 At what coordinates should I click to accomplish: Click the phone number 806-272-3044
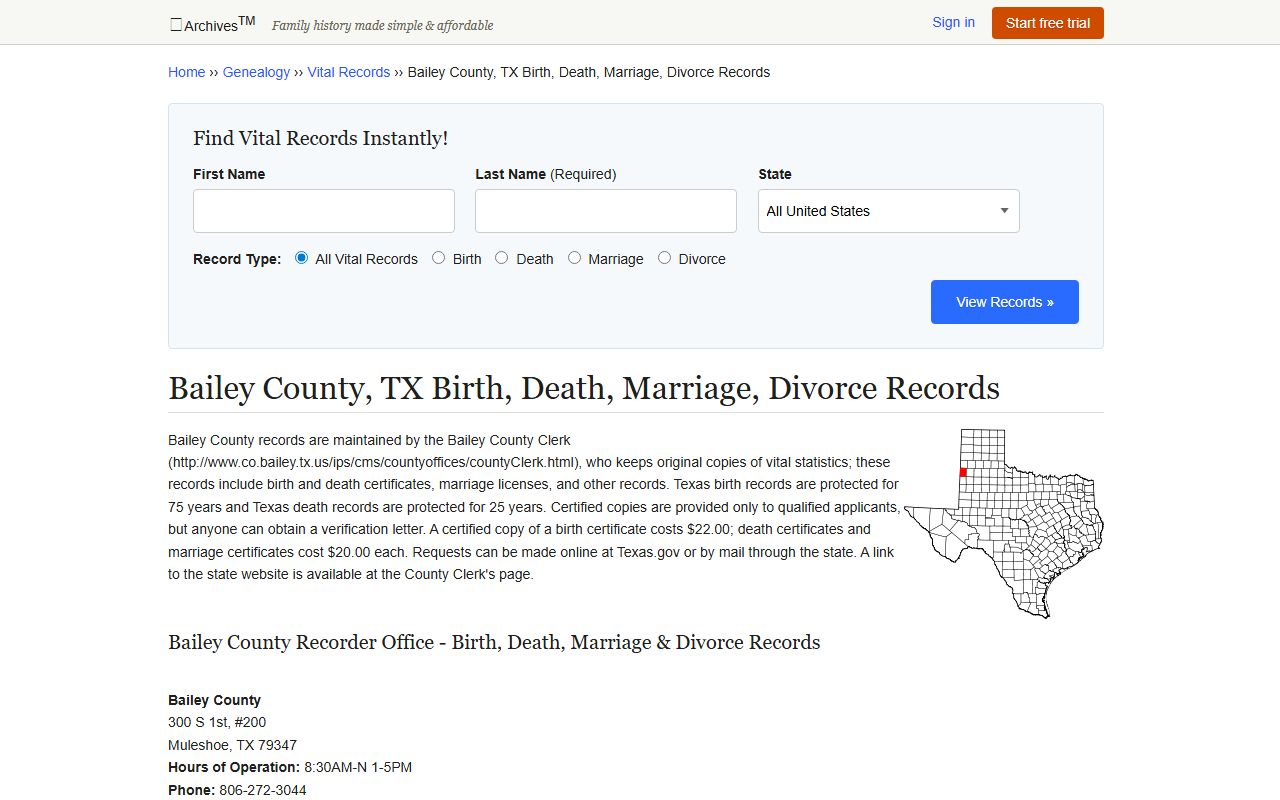(x=263, y=790)
